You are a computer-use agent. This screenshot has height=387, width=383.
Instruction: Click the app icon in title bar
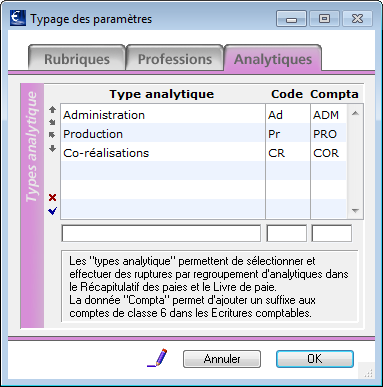click(18, 18)
